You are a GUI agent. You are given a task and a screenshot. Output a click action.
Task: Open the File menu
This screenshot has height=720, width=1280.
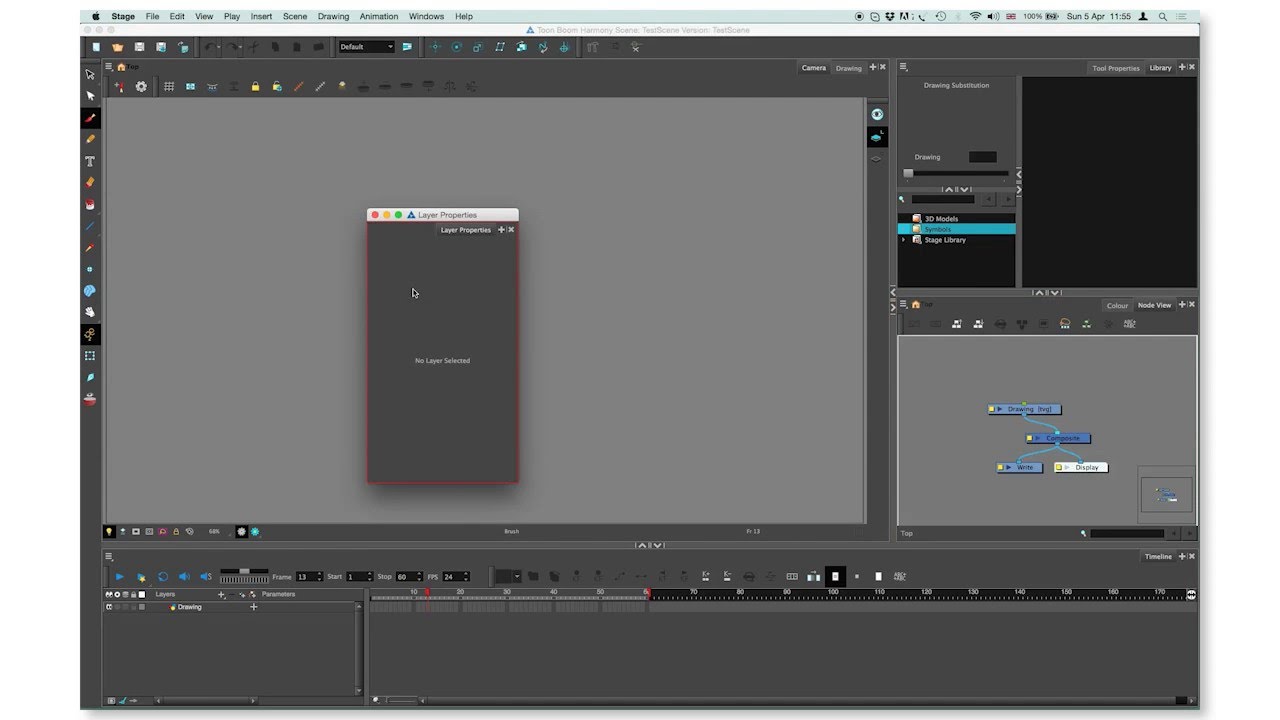click(152, 17)
